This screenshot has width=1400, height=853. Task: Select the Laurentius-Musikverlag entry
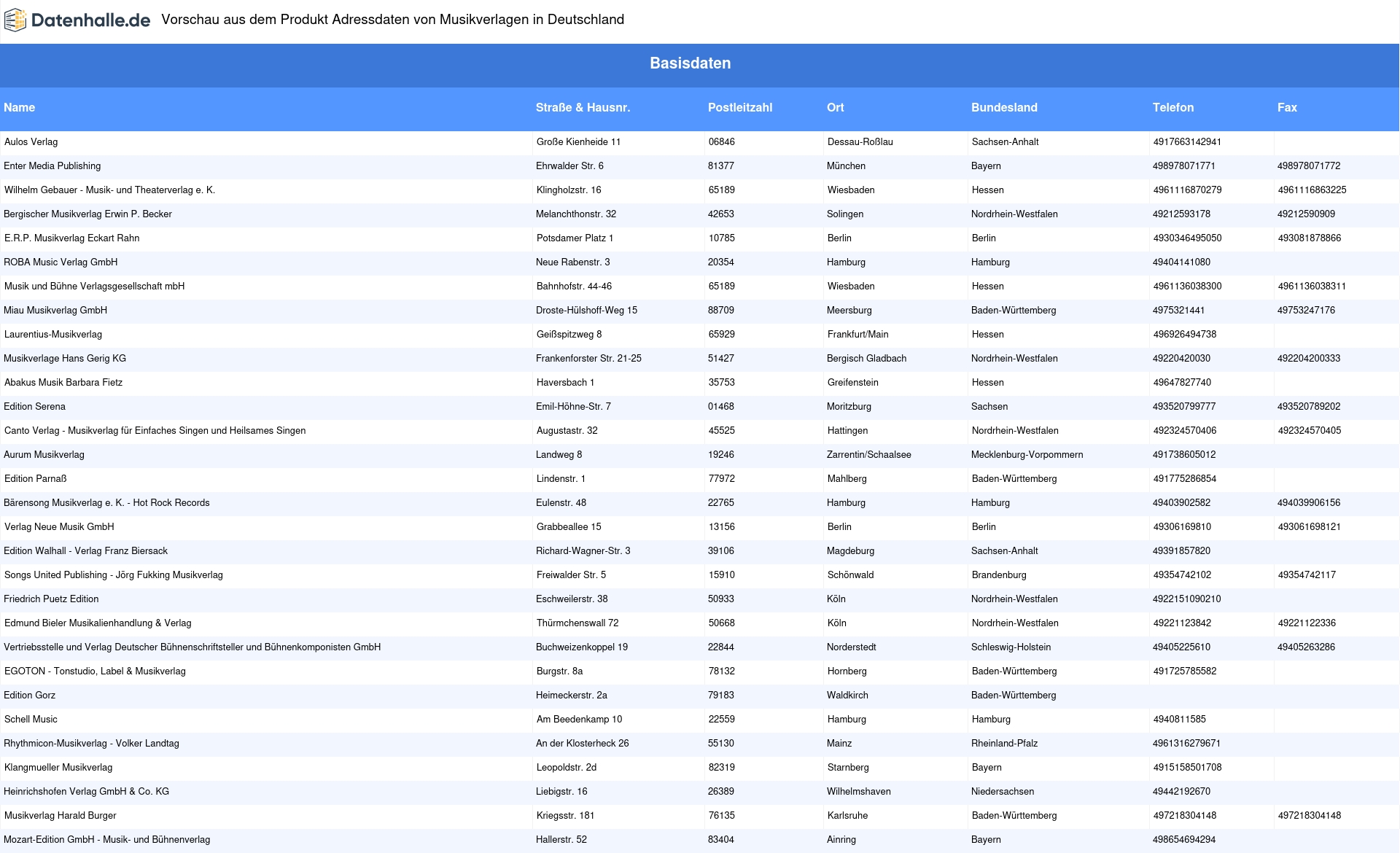pos(53,335)
